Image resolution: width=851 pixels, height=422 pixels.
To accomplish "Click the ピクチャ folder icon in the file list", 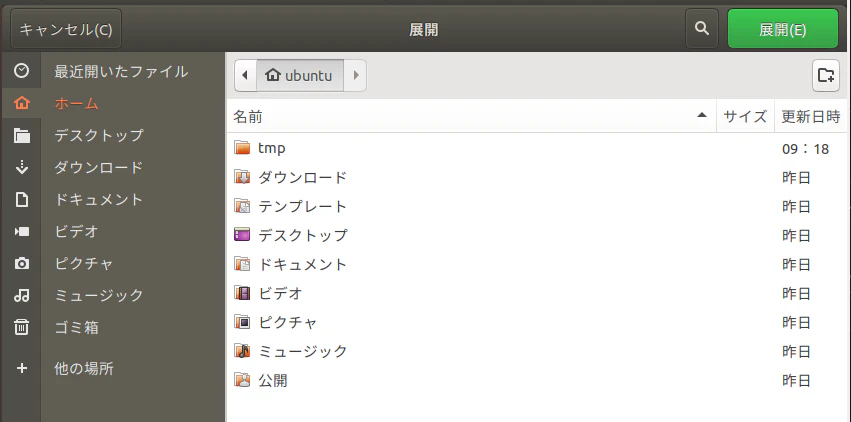I will (242, 322).
